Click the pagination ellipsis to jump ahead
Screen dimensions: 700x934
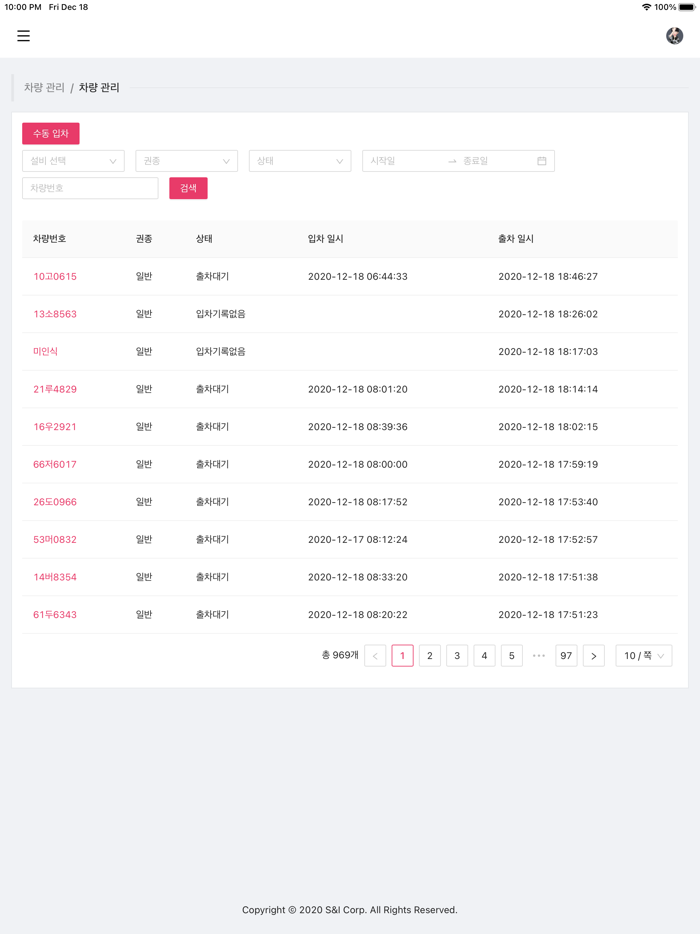point(539,656)
